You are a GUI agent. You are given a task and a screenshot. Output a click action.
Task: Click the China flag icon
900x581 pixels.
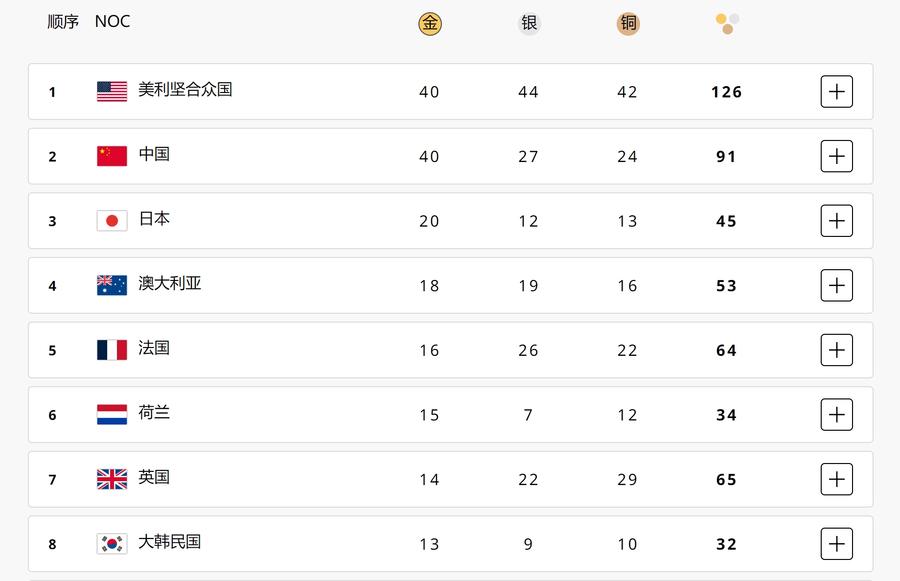(112, 156)
